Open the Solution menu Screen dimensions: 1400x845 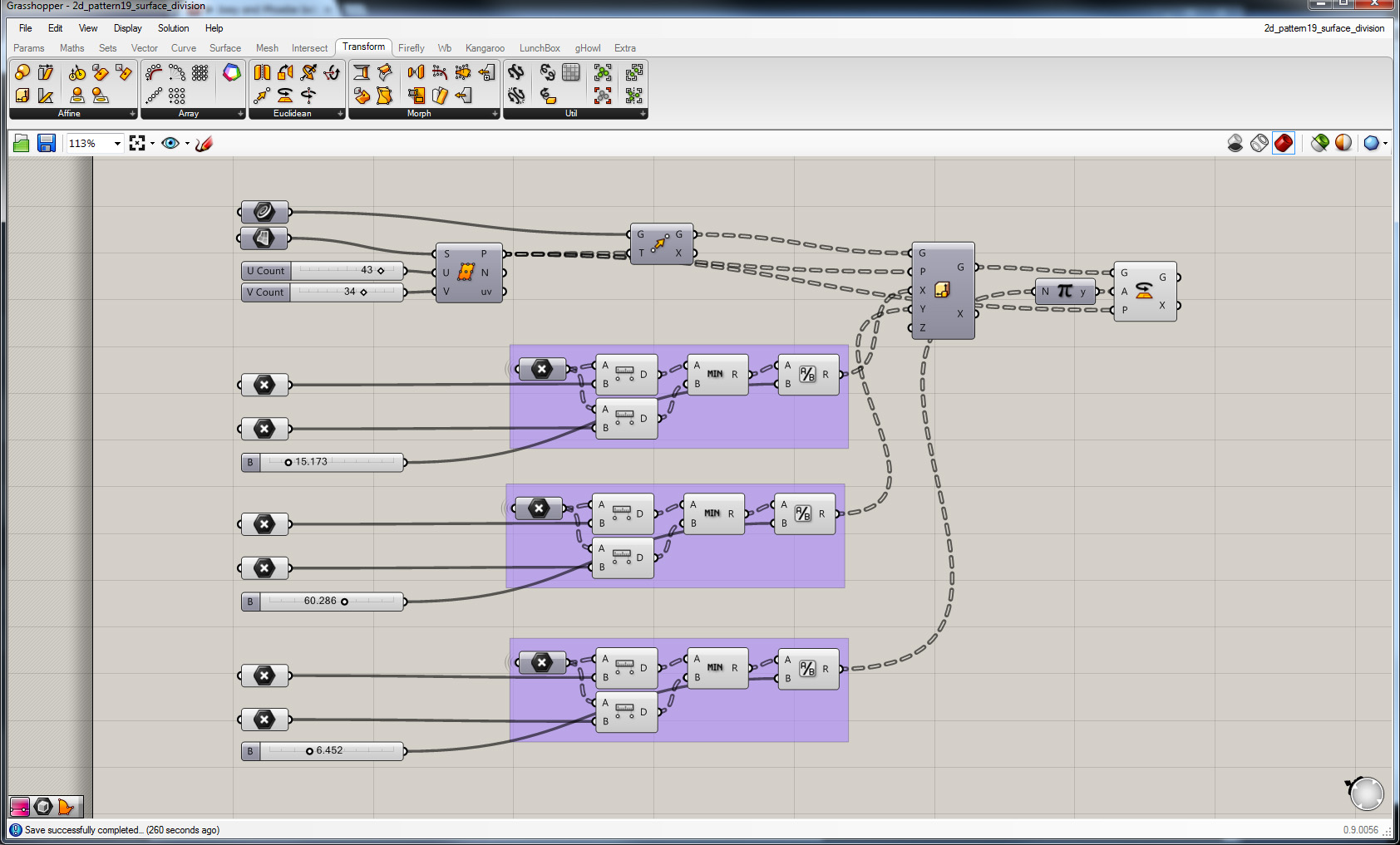coord(173,28)
